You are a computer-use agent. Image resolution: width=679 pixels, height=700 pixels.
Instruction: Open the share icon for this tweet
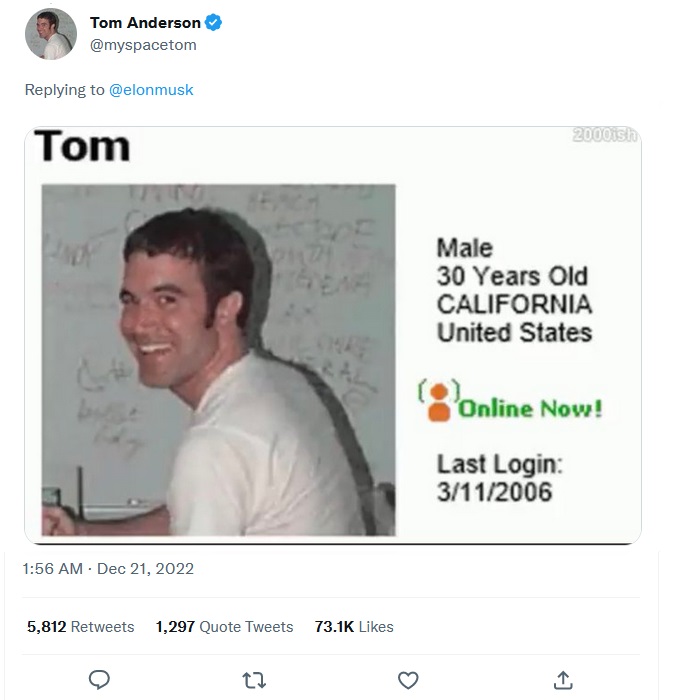(563, 680)
